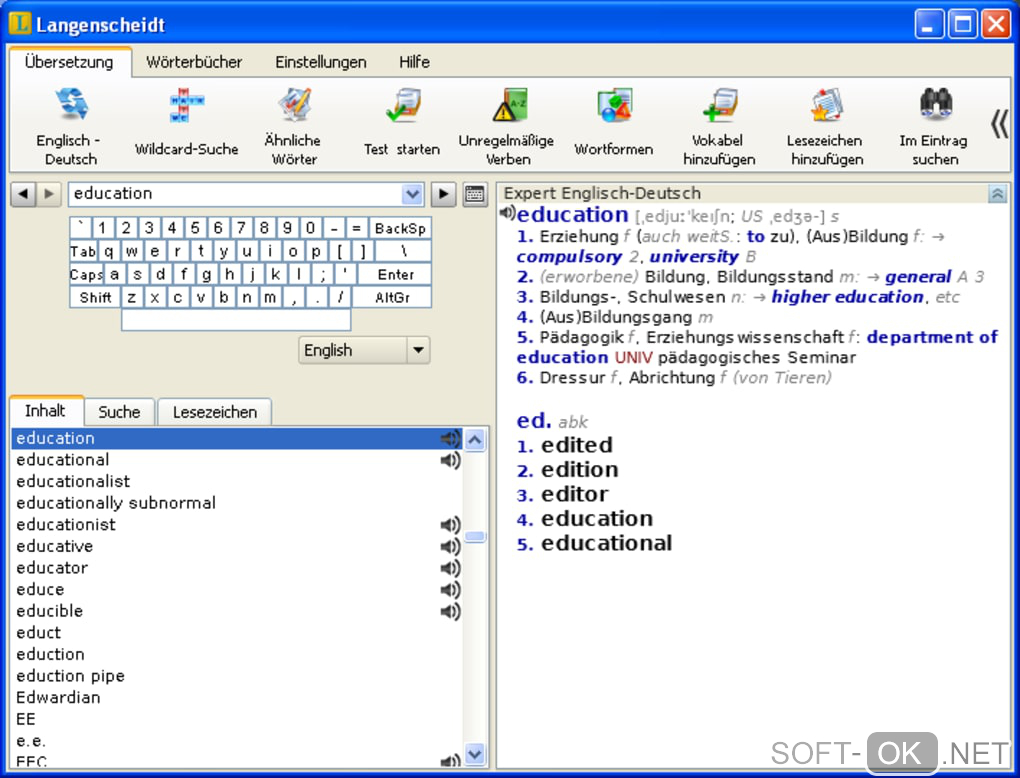Play audio for educe list entry
Screen dimensions: 1020x778
(451, 589)
